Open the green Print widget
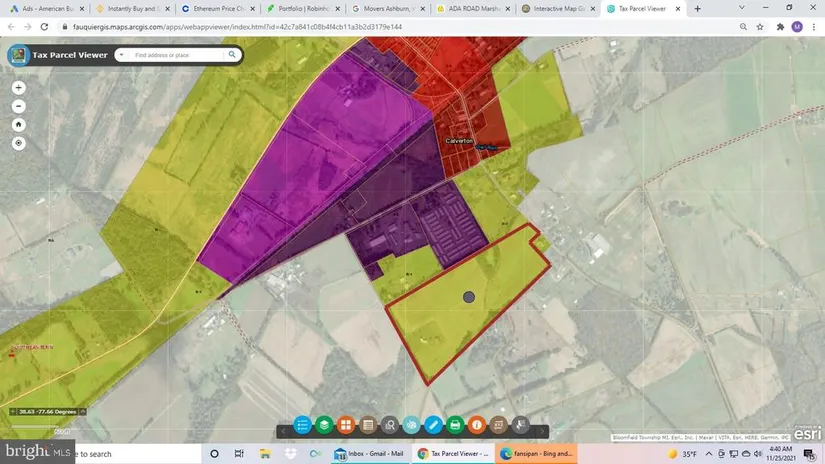825x464 pixels. click(455, 425)
